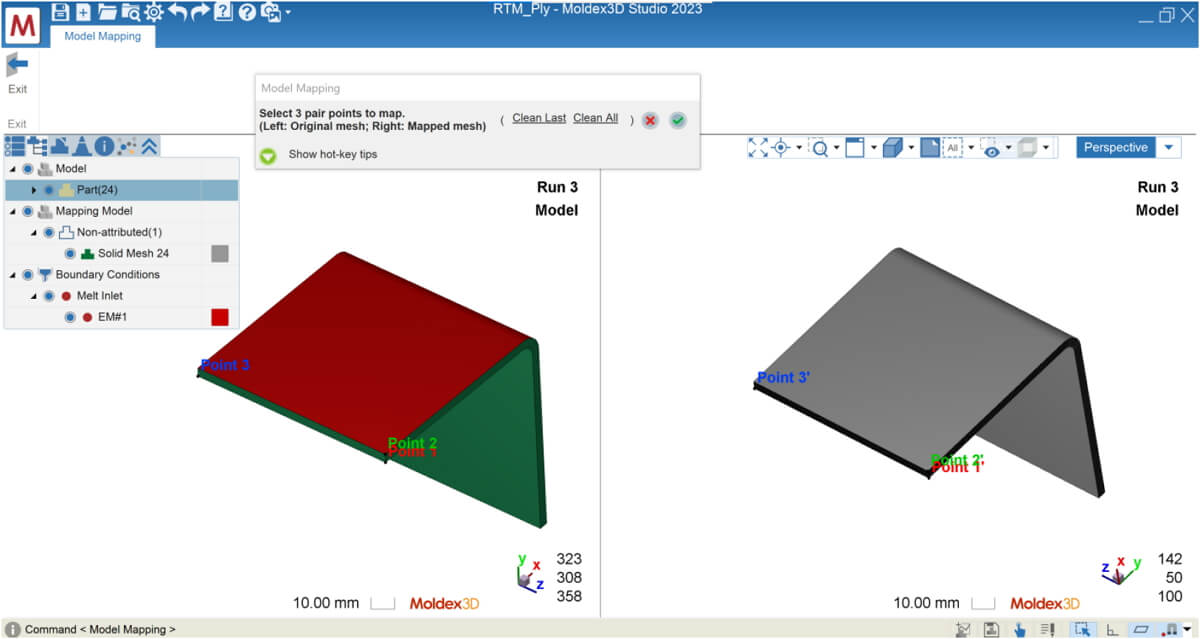Collapse the Mapping Model tree node

coord(12,211)
